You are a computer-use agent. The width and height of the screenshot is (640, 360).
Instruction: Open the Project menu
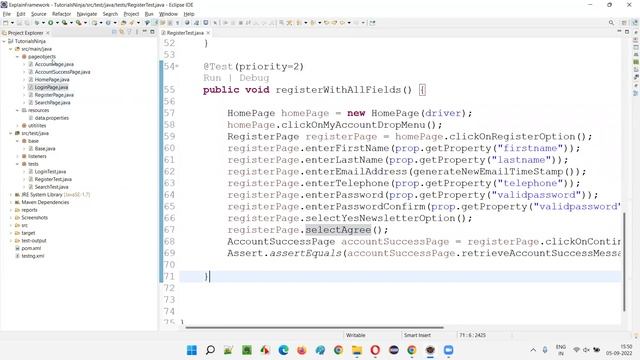pyautogui.click(x=131, y=14)
